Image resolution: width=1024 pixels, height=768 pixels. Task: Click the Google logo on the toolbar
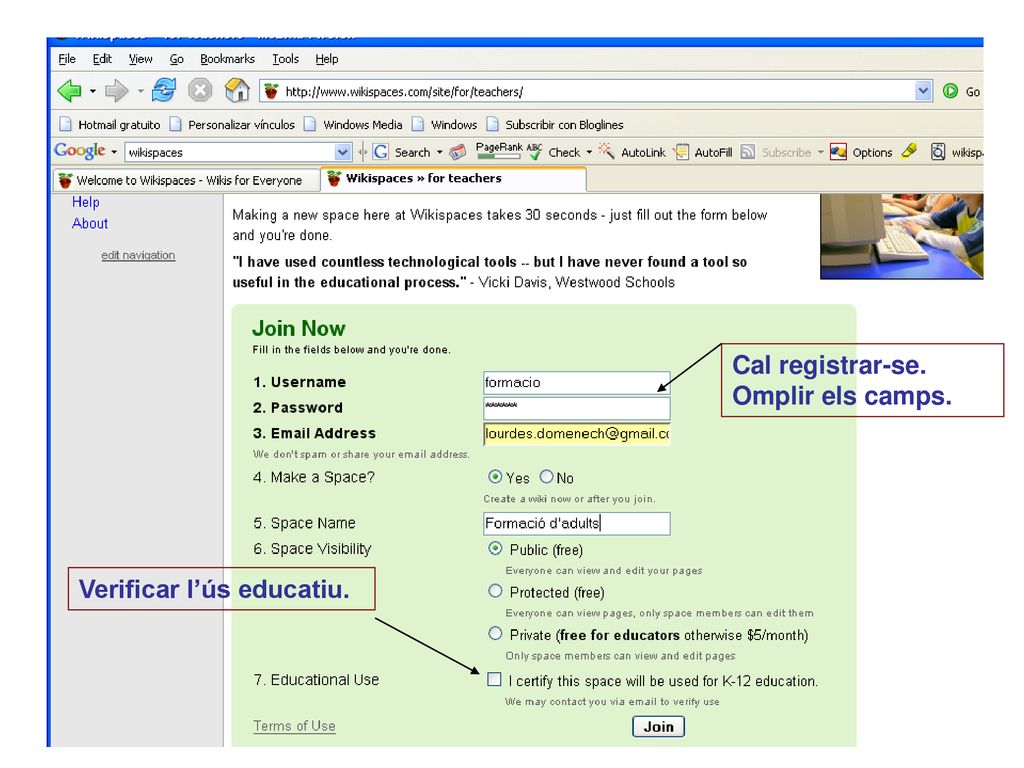pyautogui.click(x=80, y=151)
